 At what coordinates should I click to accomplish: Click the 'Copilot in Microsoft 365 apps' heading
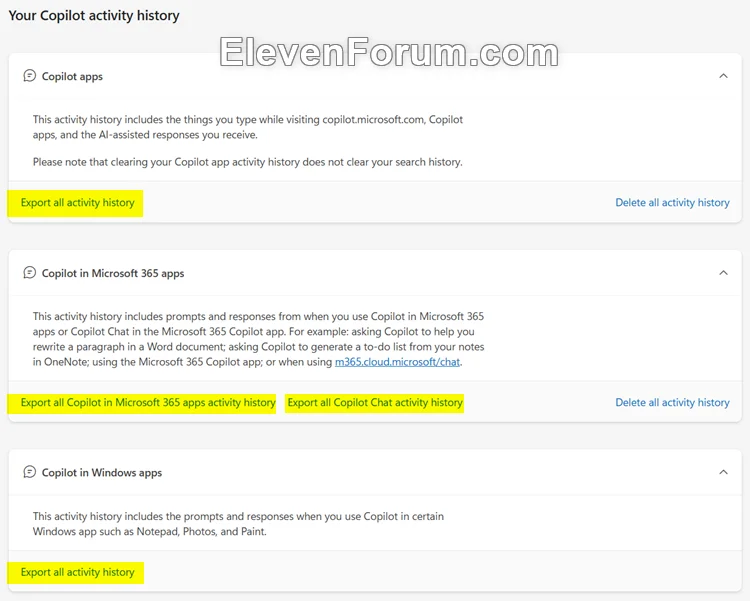[113, 273]
